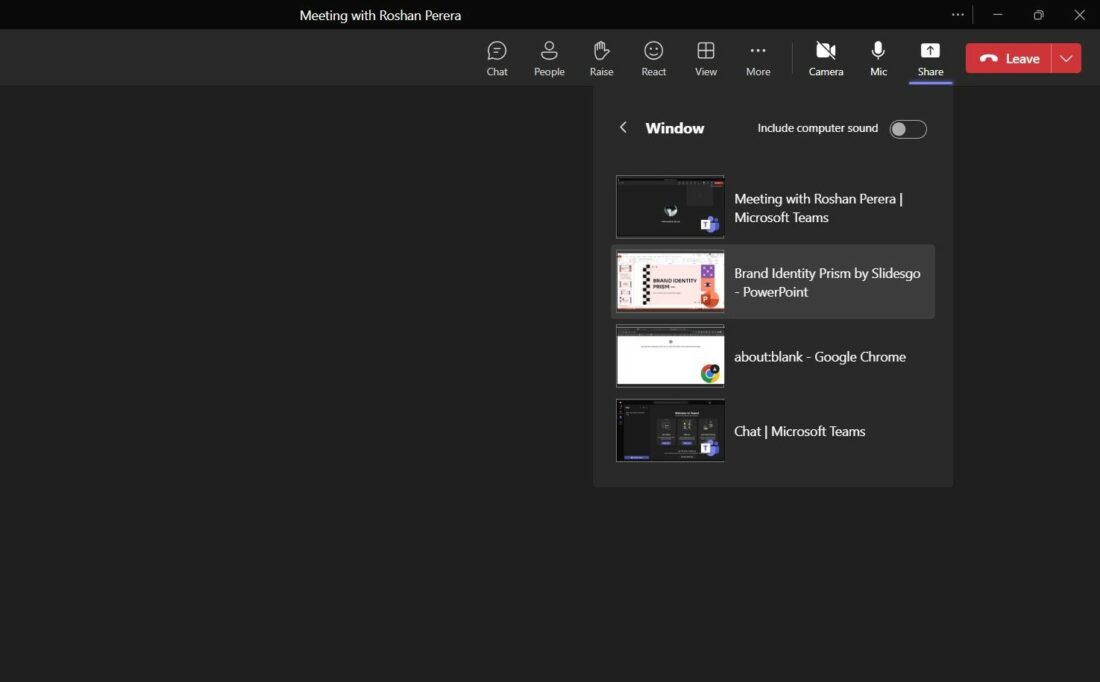Open the More meeting controls menu
1100x682 pixels.
pos(757,57)
